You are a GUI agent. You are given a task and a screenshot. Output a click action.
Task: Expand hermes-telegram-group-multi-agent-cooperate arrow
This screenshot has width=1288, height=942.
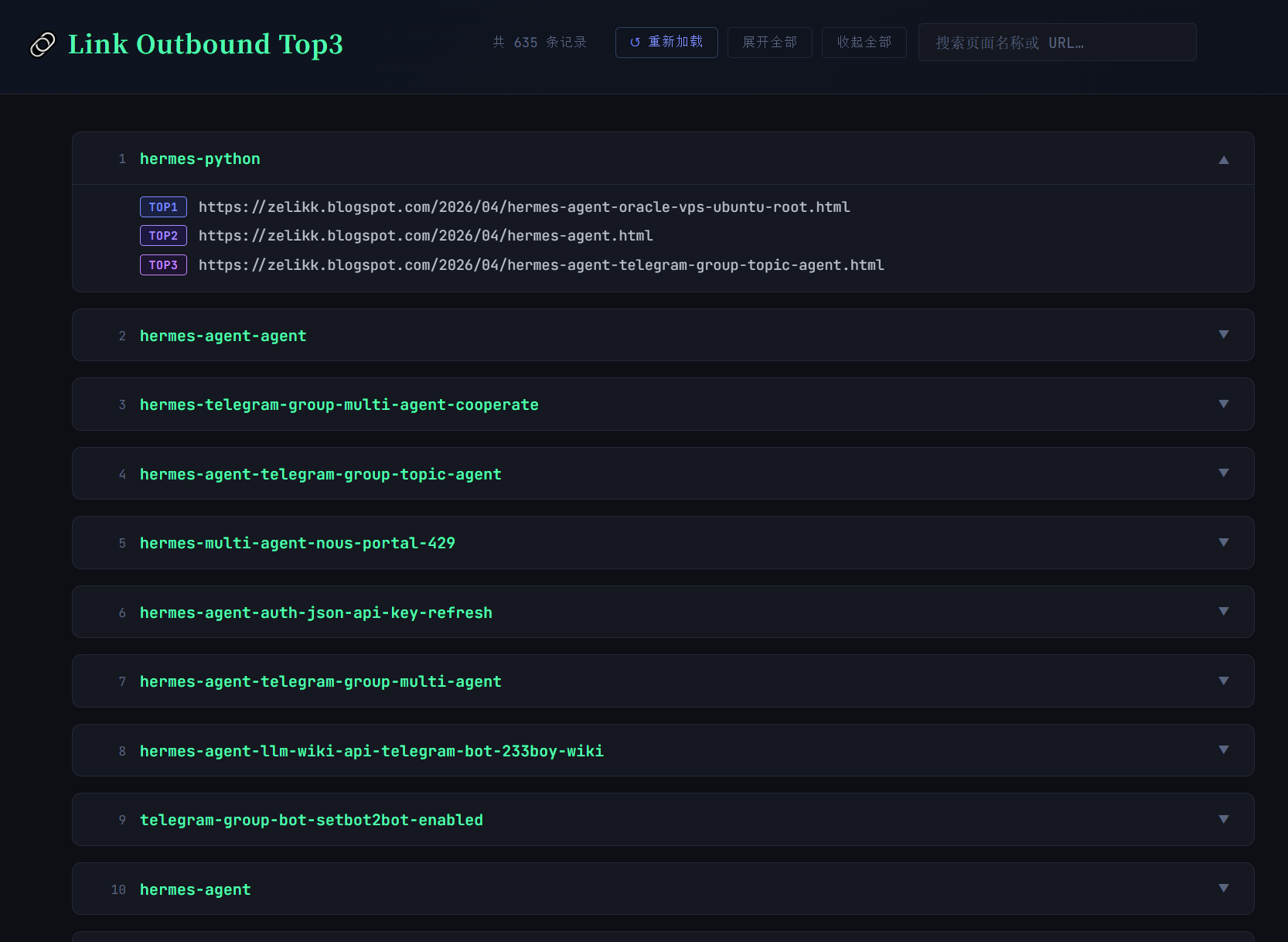1223,404
